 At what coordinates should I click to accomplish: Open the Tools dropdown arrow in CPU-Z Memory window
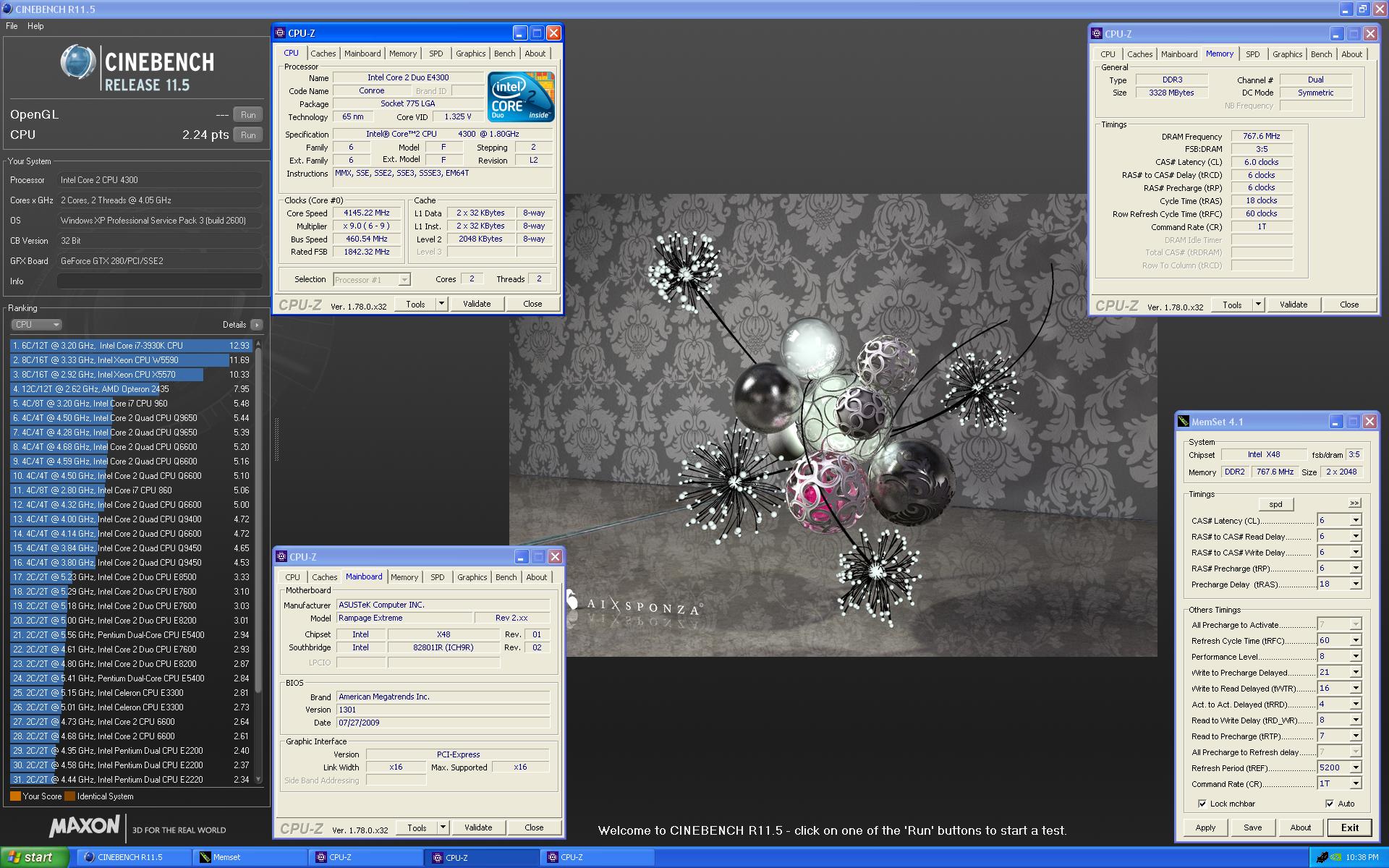pyautogui.click(x=1258, y=305)
